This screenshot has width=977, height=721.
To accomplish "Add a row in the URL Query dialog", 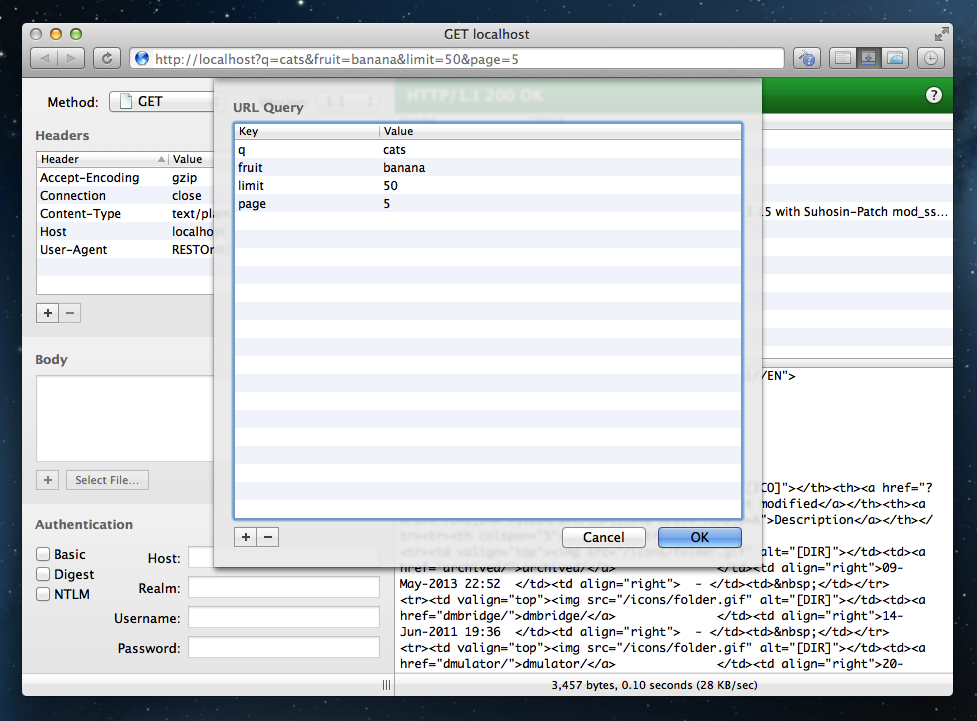I will [245, 537].
